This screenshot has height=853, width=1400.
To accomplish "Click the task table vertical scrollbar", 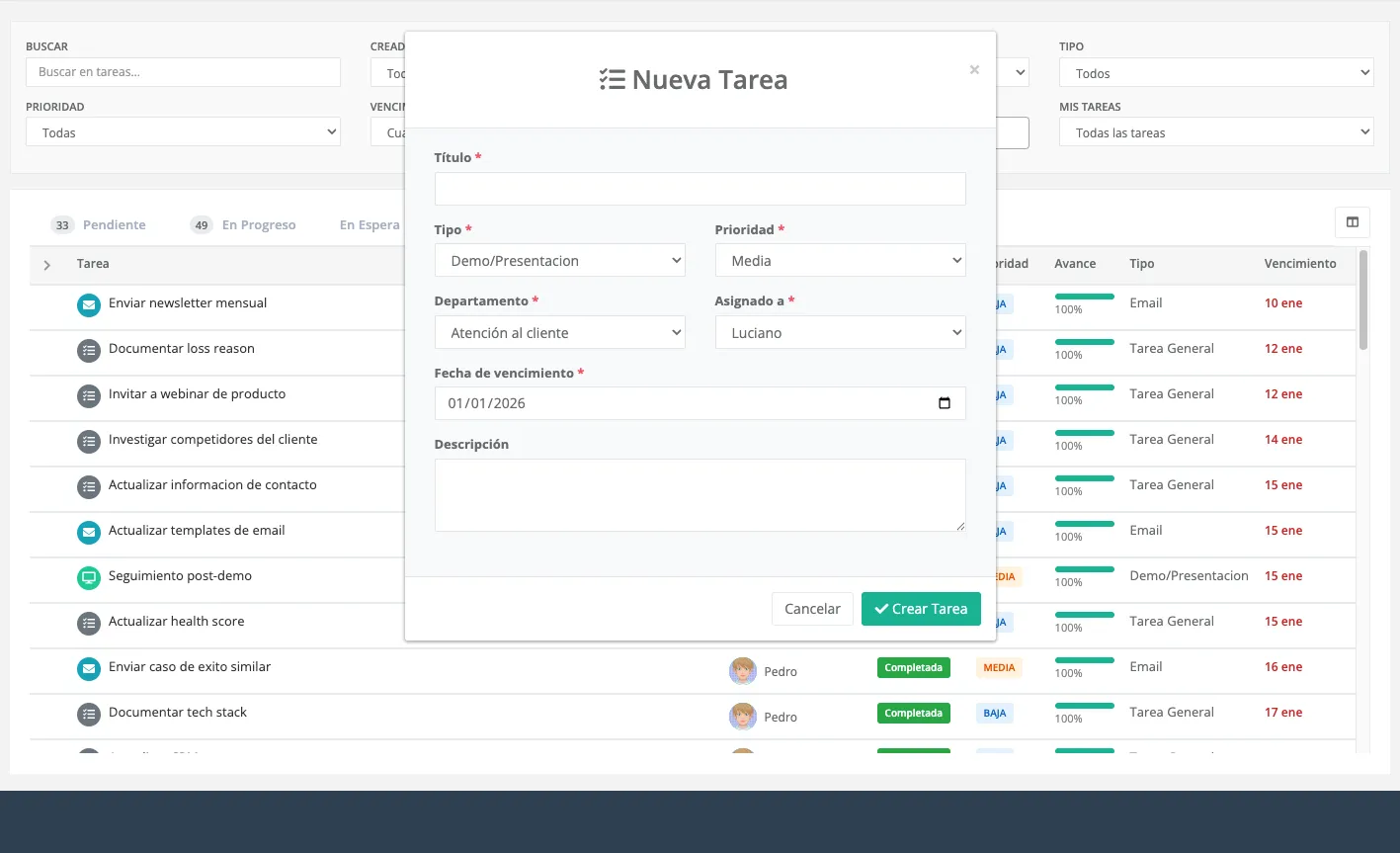I will click(x=1363, y=299).
